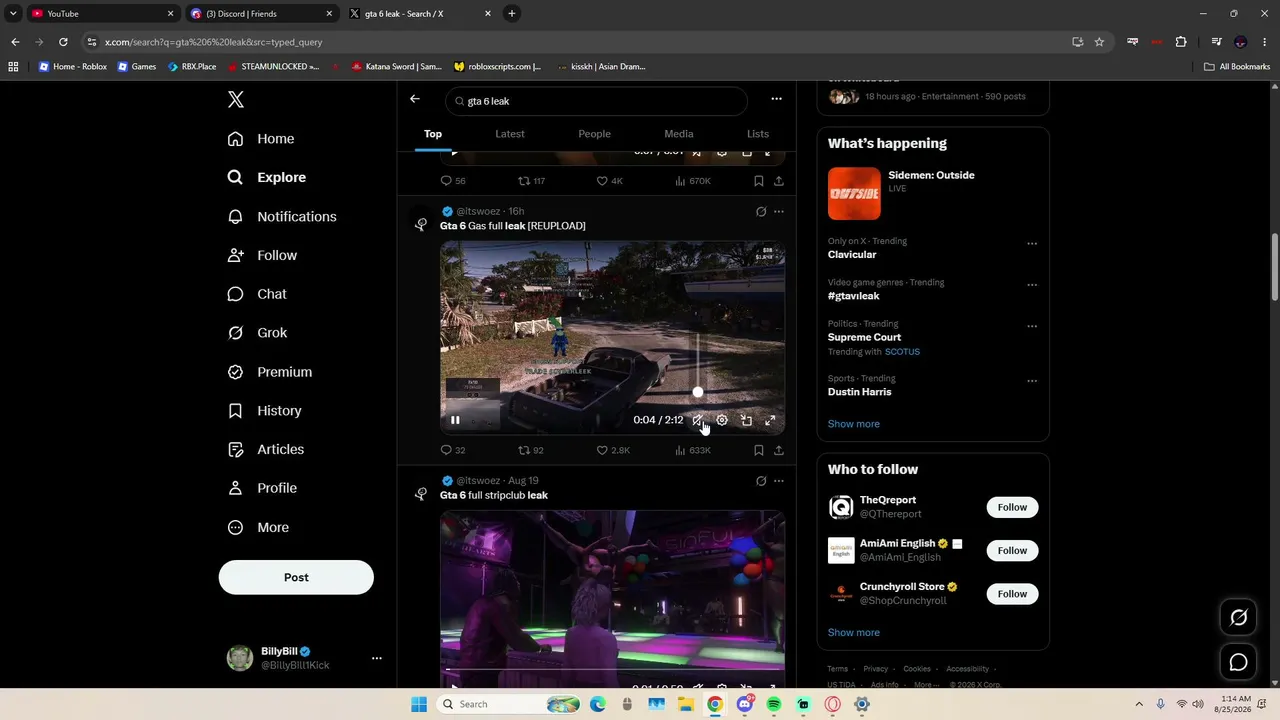1280x720 pixels.
Task: Bookmark the post with 670K views
Action: click(759, 181)
